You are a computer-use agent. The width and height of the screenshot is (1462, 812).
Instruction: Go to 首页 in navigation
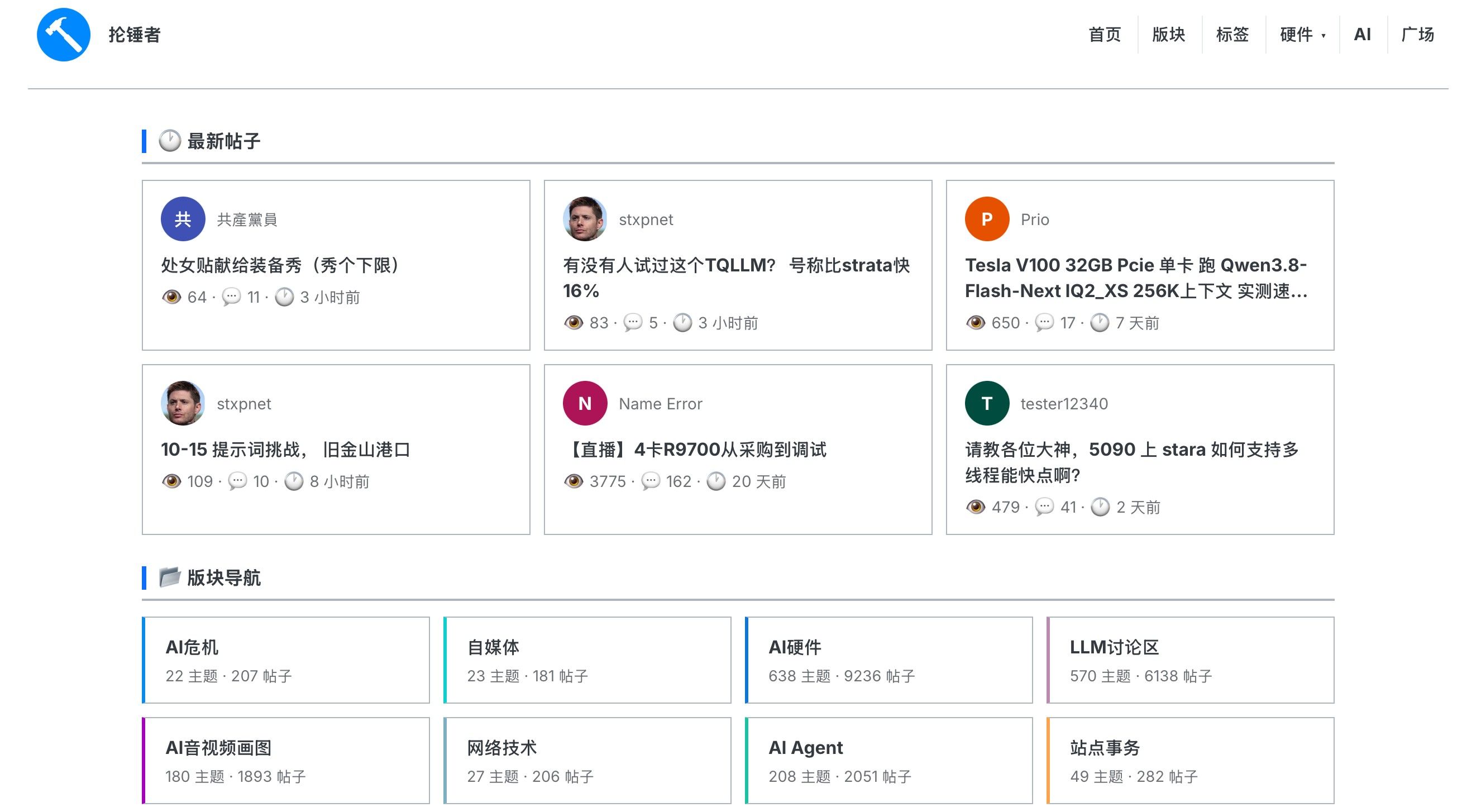[1105, 35]
